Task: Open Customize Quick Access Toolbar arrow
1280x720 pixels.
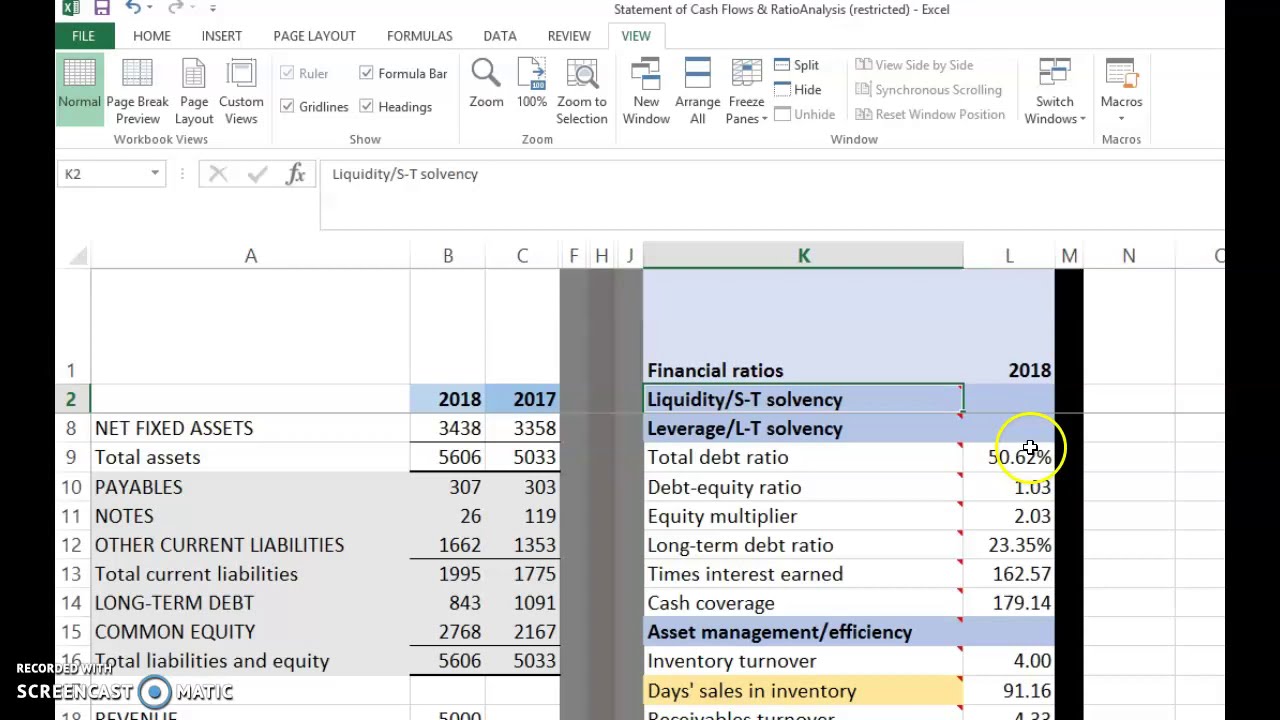Action: (x=213, y=8)
